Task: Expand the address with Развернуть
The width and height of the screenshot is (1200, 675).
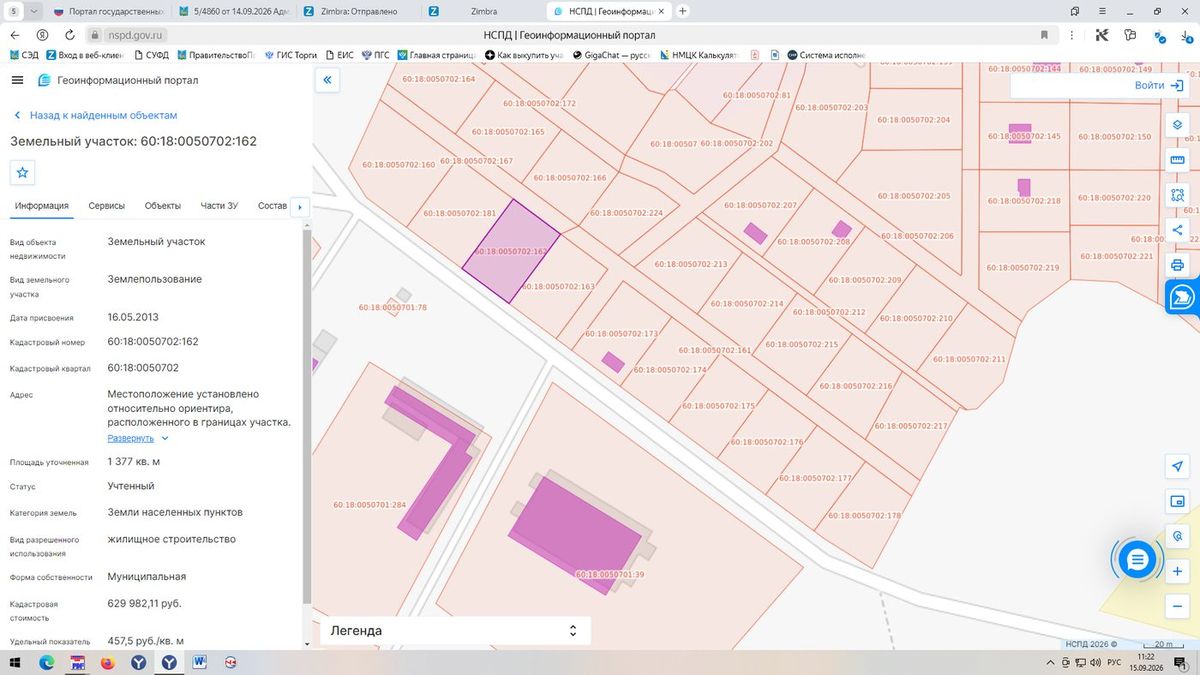Action: pyautogui.click(x=138, y=438)
